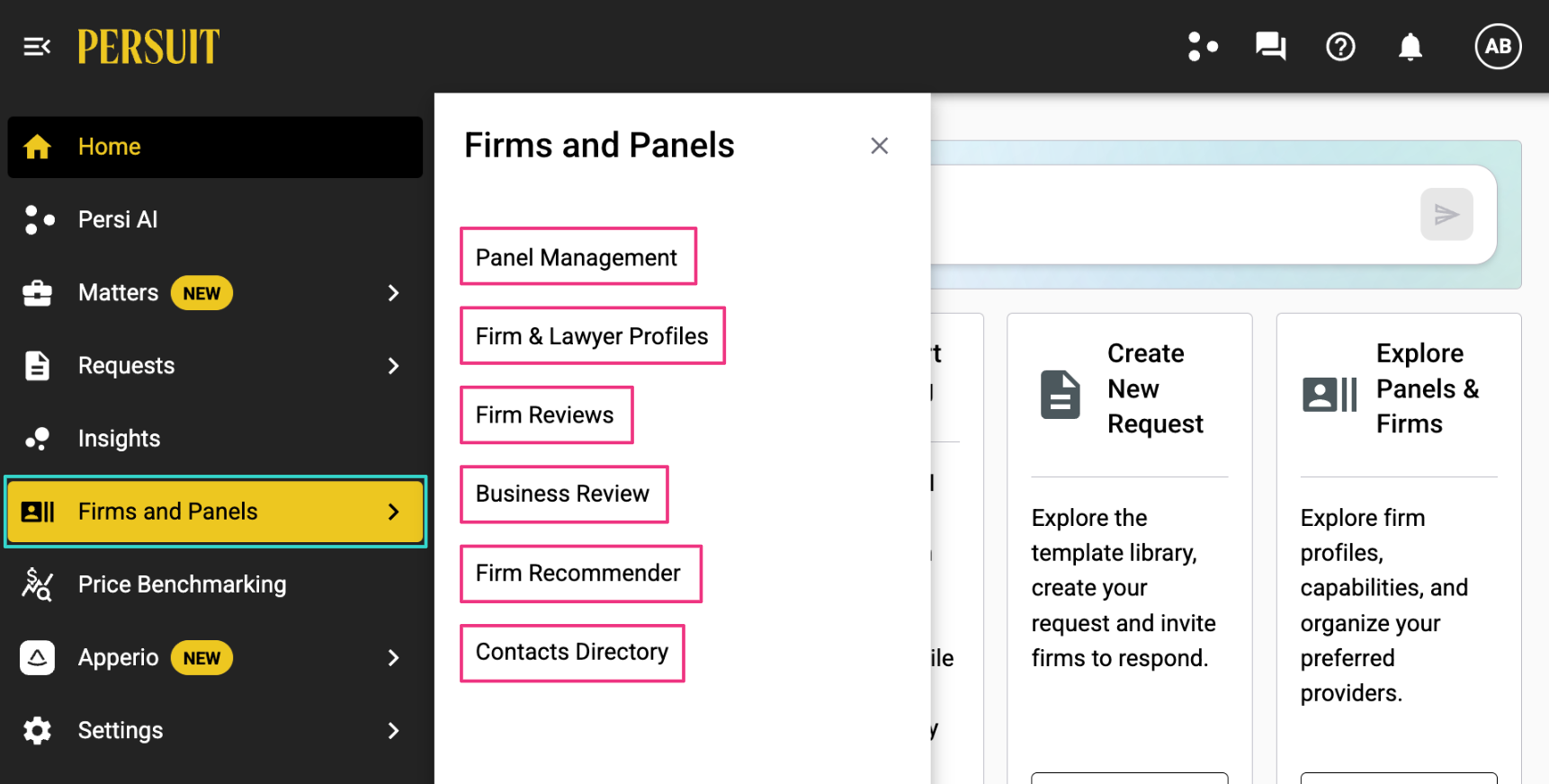Open Matters menu item
Viewport: 1549px width, 784px height.
[215, 293]
